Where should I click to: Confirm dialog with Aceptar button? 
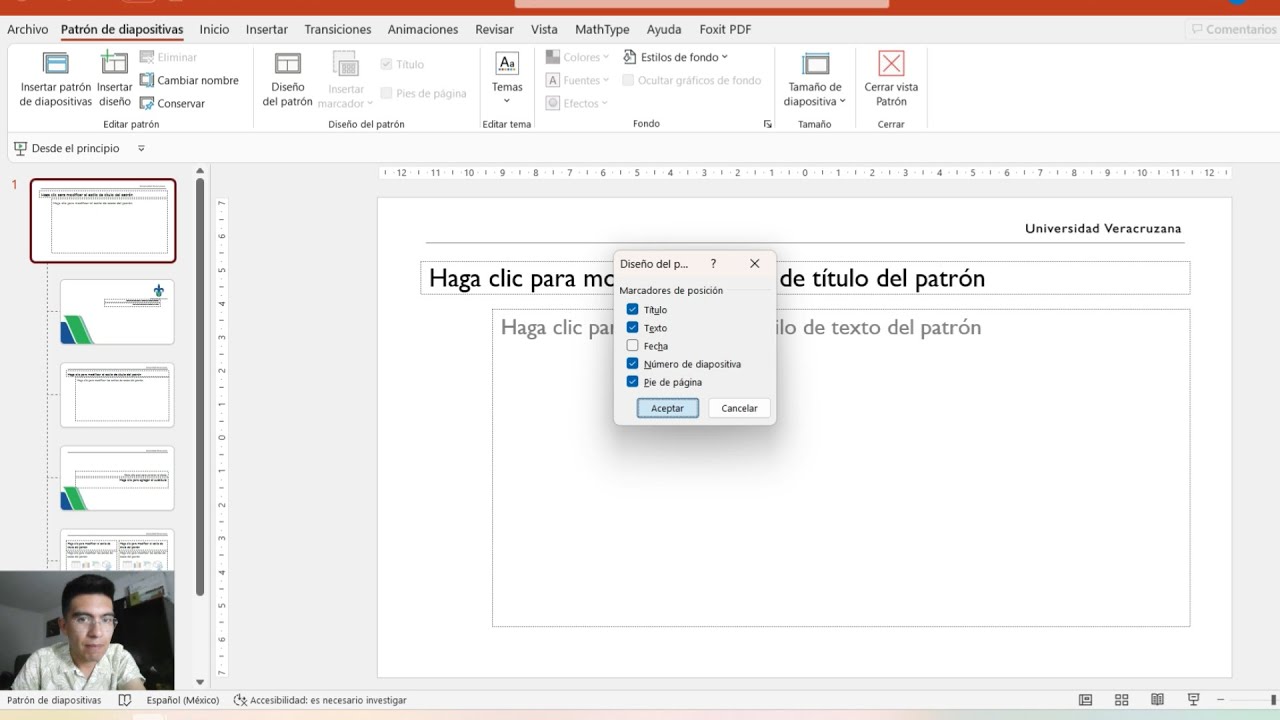point(668,408)
